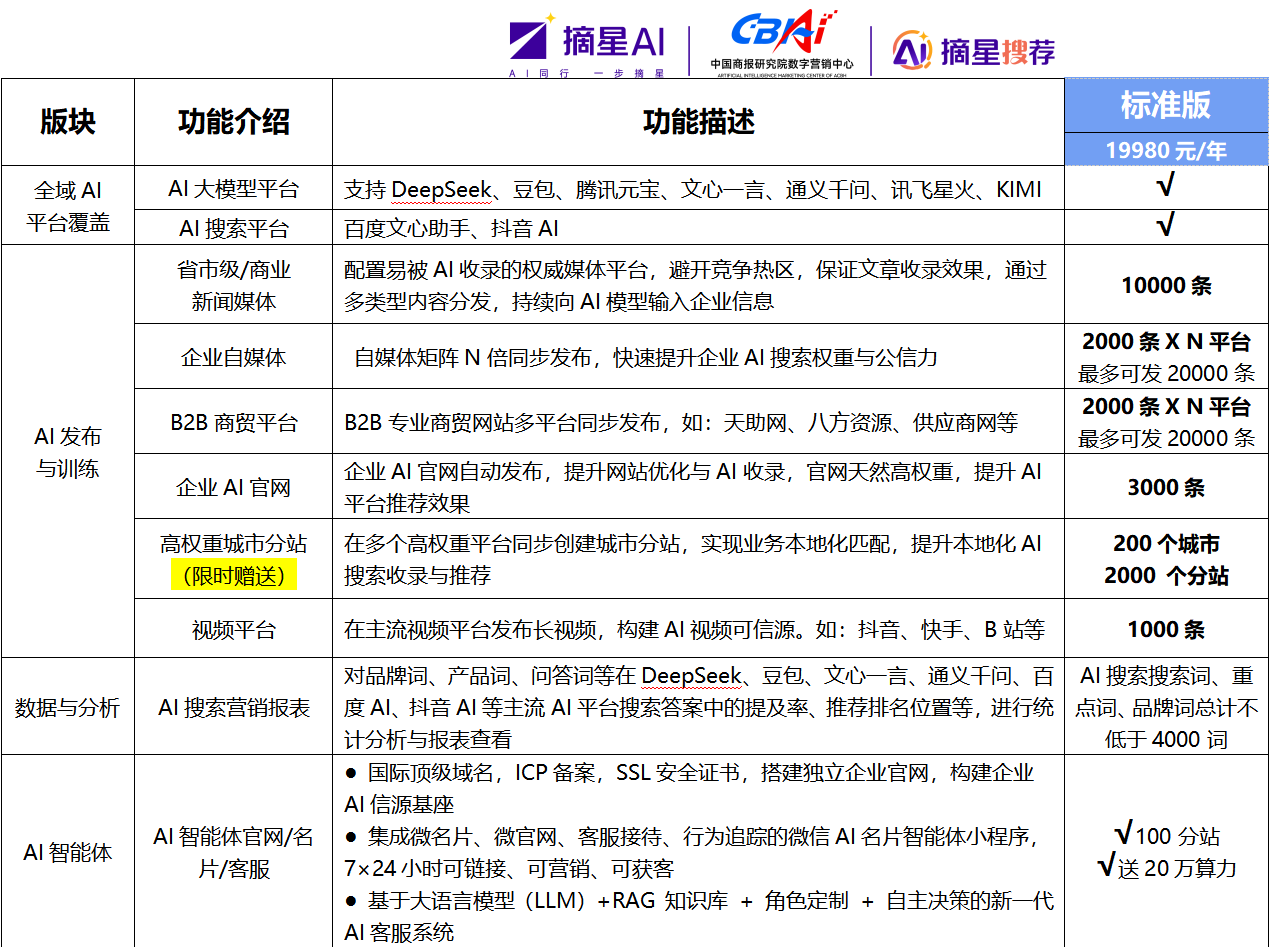Click the 对品牌词、产品词、问答词 description
Image resolution: width=1271 pixels, height=947 pixels.
click(698, 707)
